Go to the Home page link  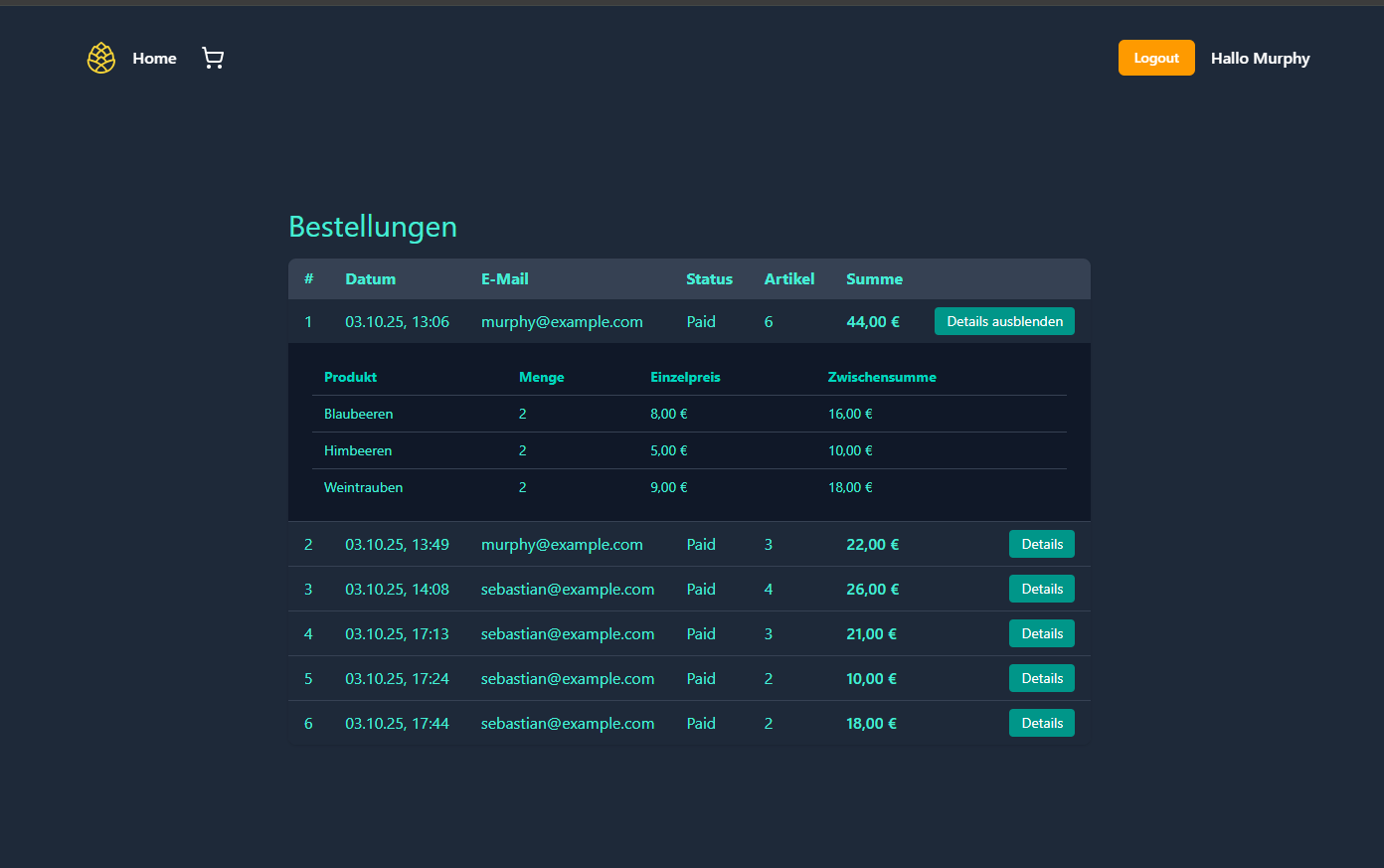154,59
